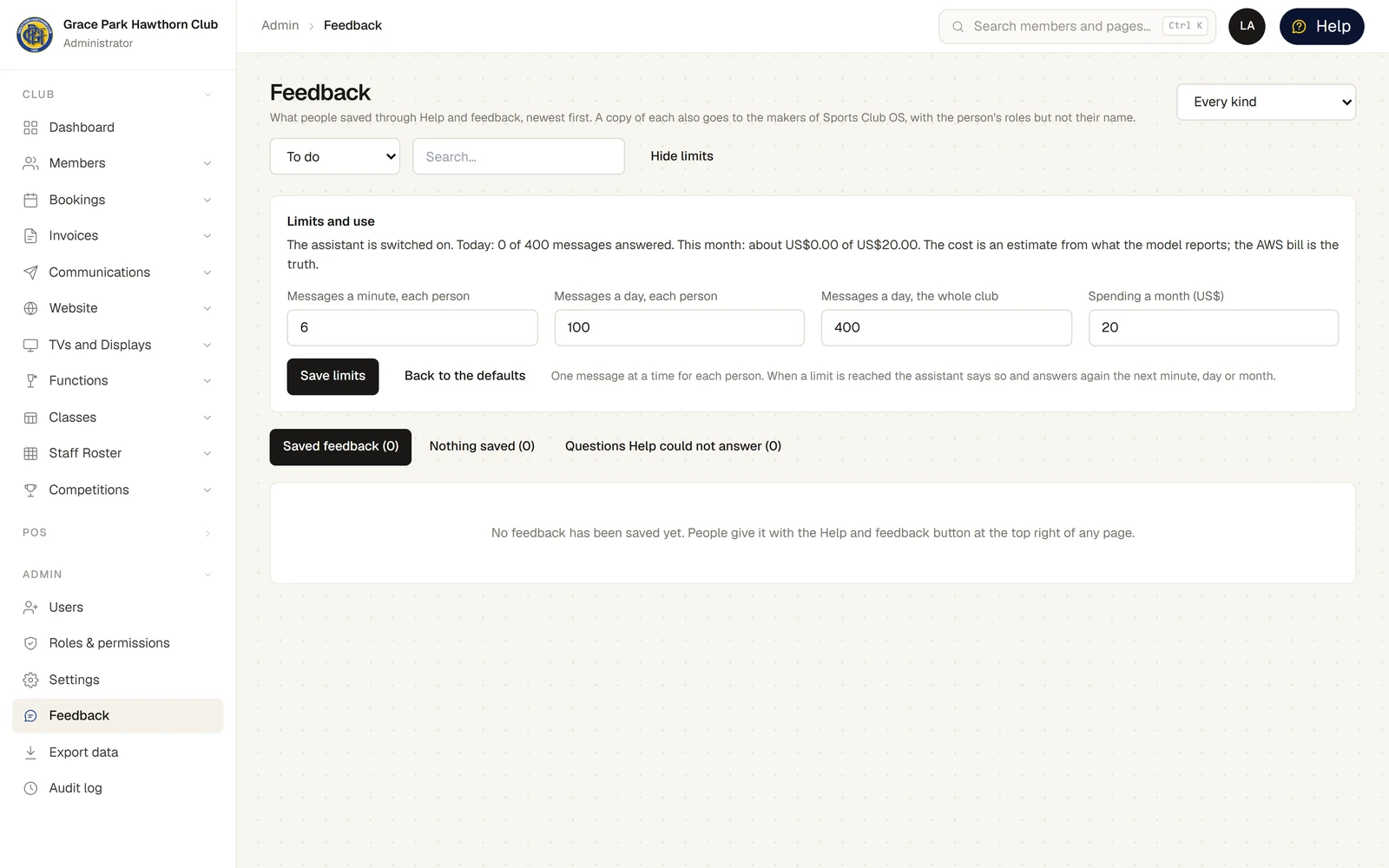Click the Dashboard grid icon
Viewport: 1389px width, 868px height.
pos(30,128)
